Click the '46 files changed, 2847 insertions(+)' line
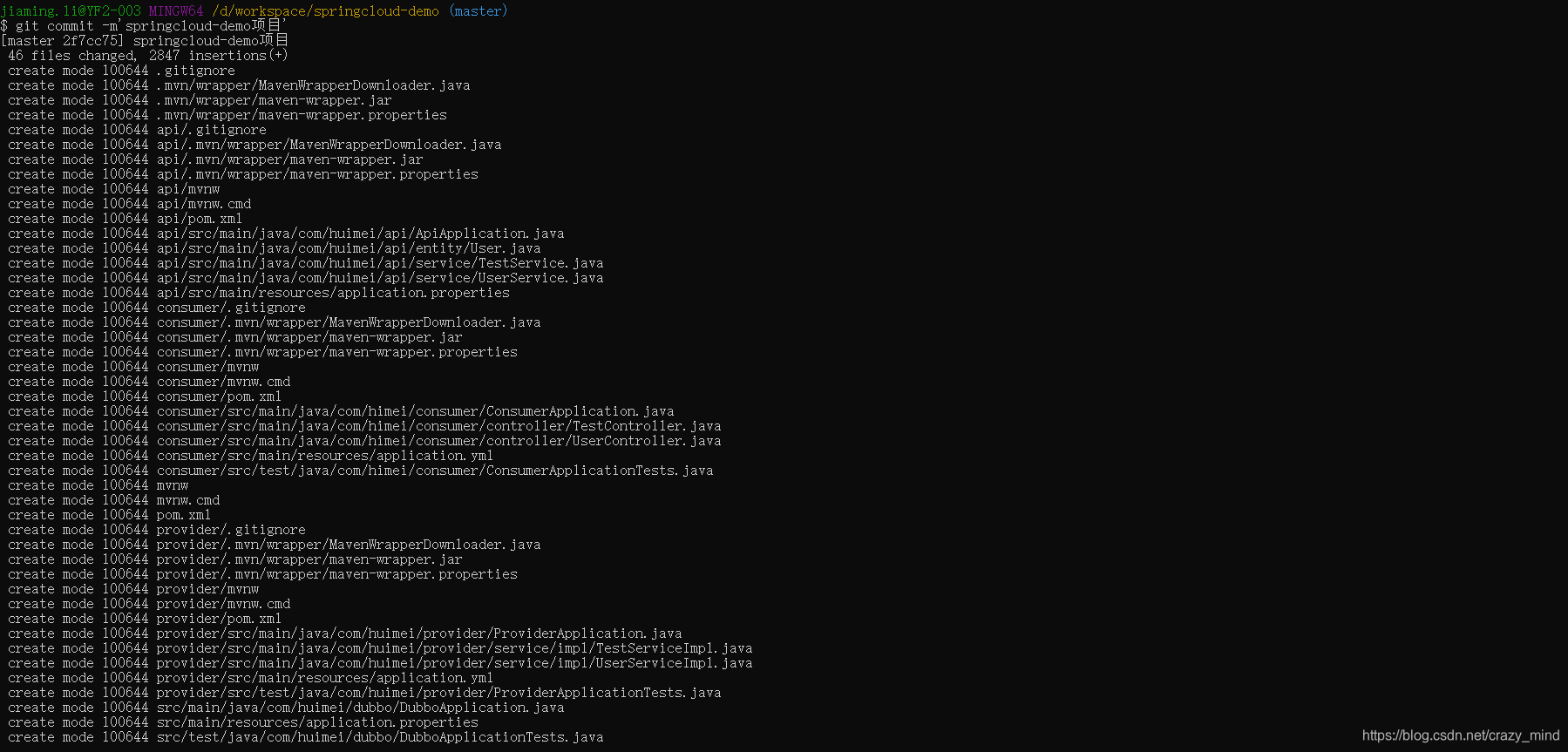 [147, 56]
